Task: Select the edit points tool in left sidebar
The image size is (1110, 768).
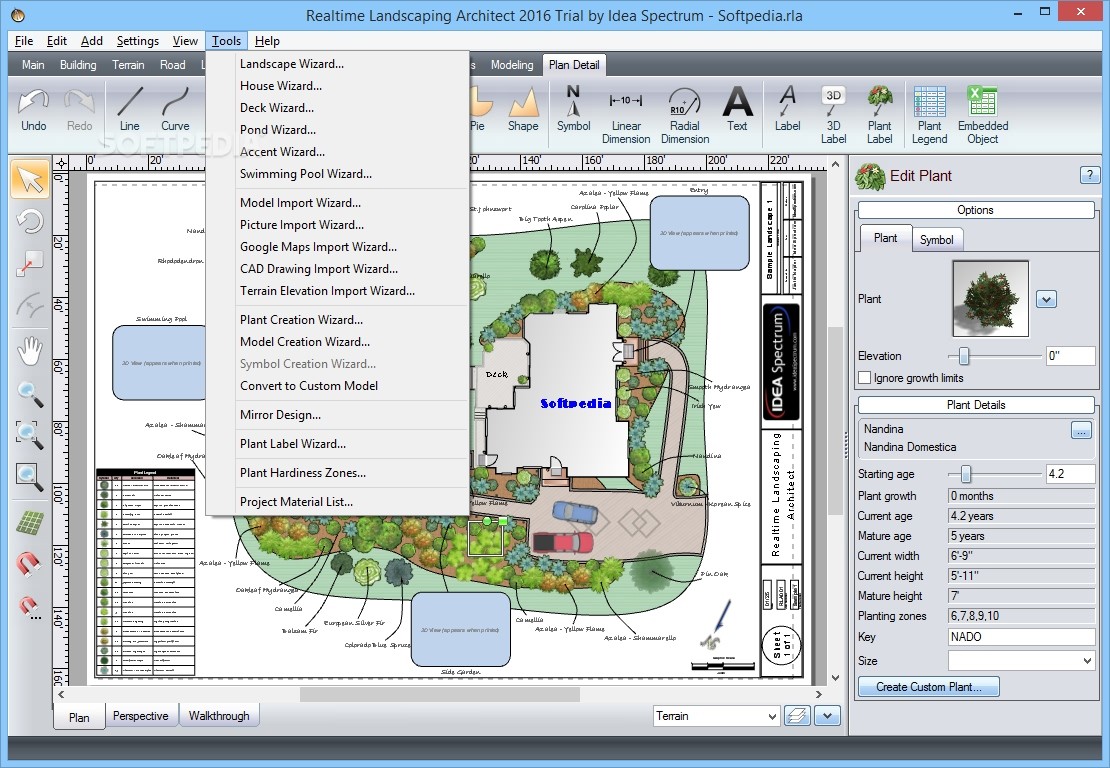Action: pos(30,263)
